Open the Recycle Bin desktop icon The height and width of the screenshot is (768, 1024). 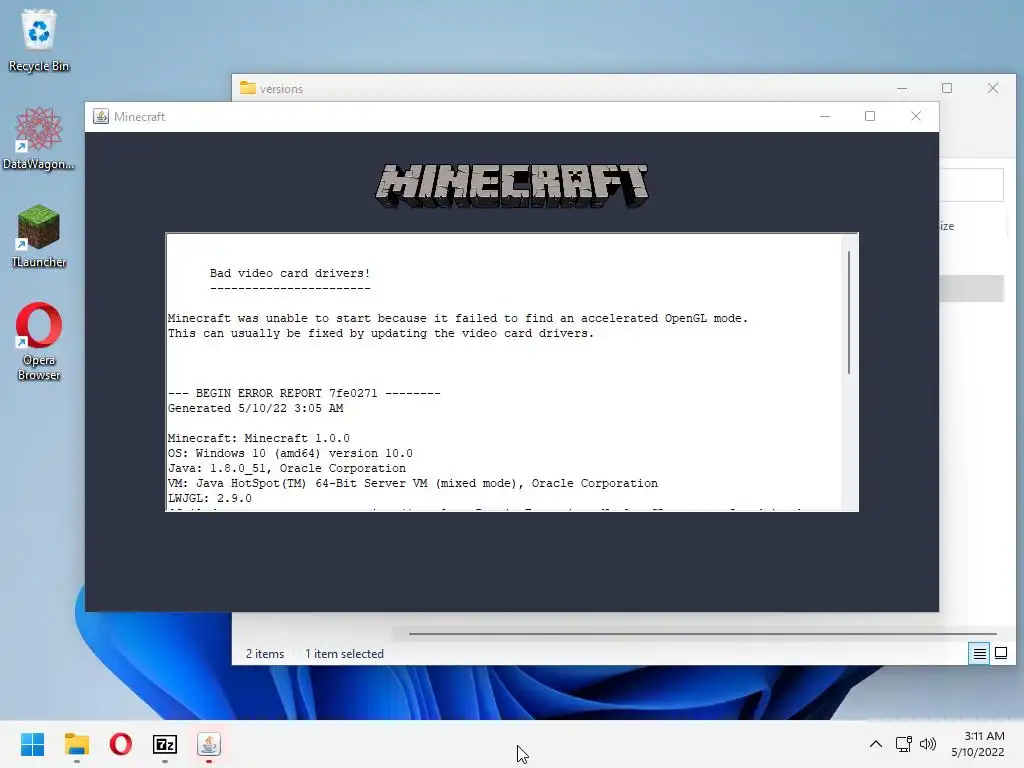click(x=39, y=40)
